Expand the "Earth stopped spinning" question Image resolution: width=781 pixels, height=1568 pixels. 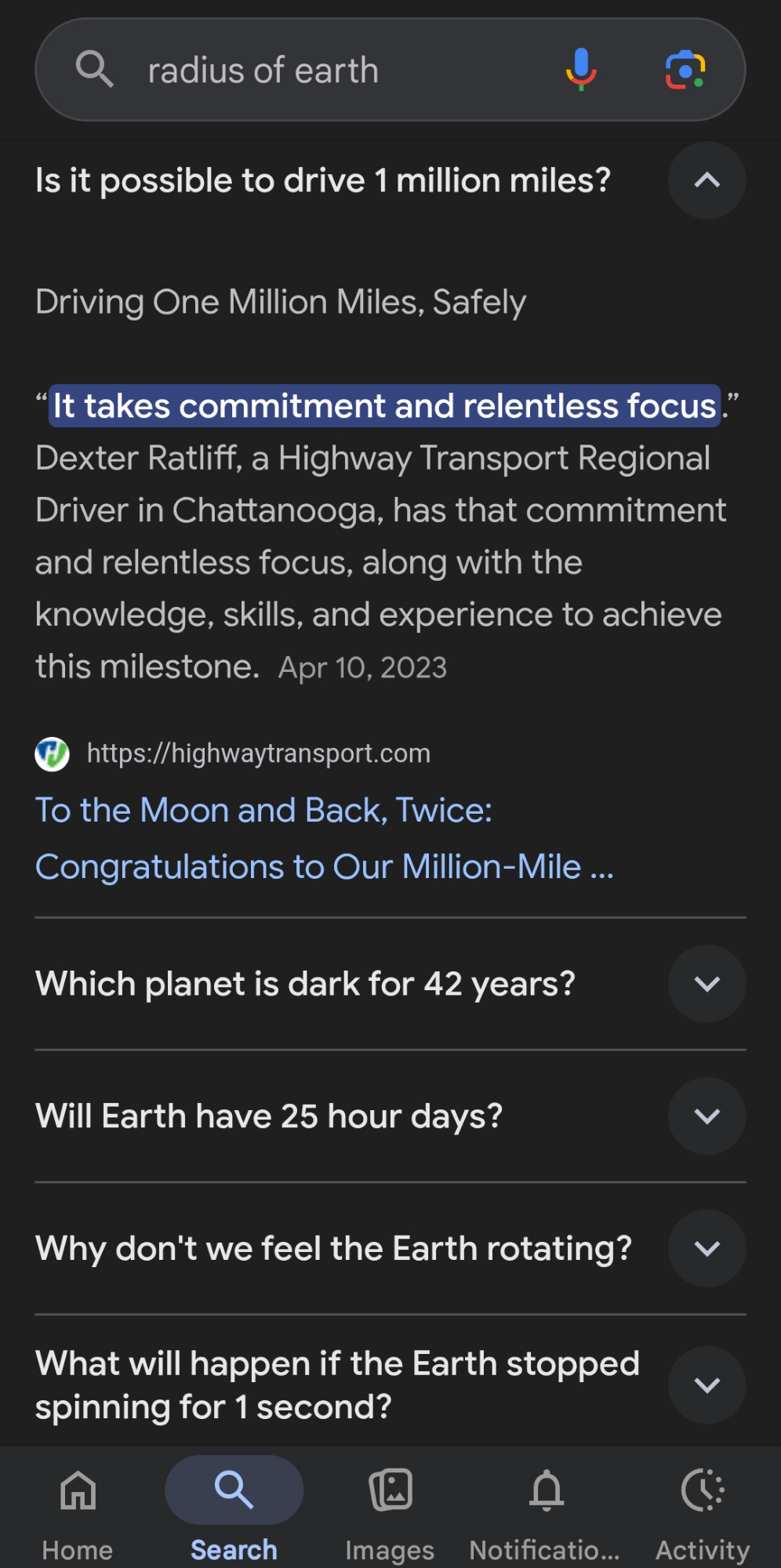707,1385
